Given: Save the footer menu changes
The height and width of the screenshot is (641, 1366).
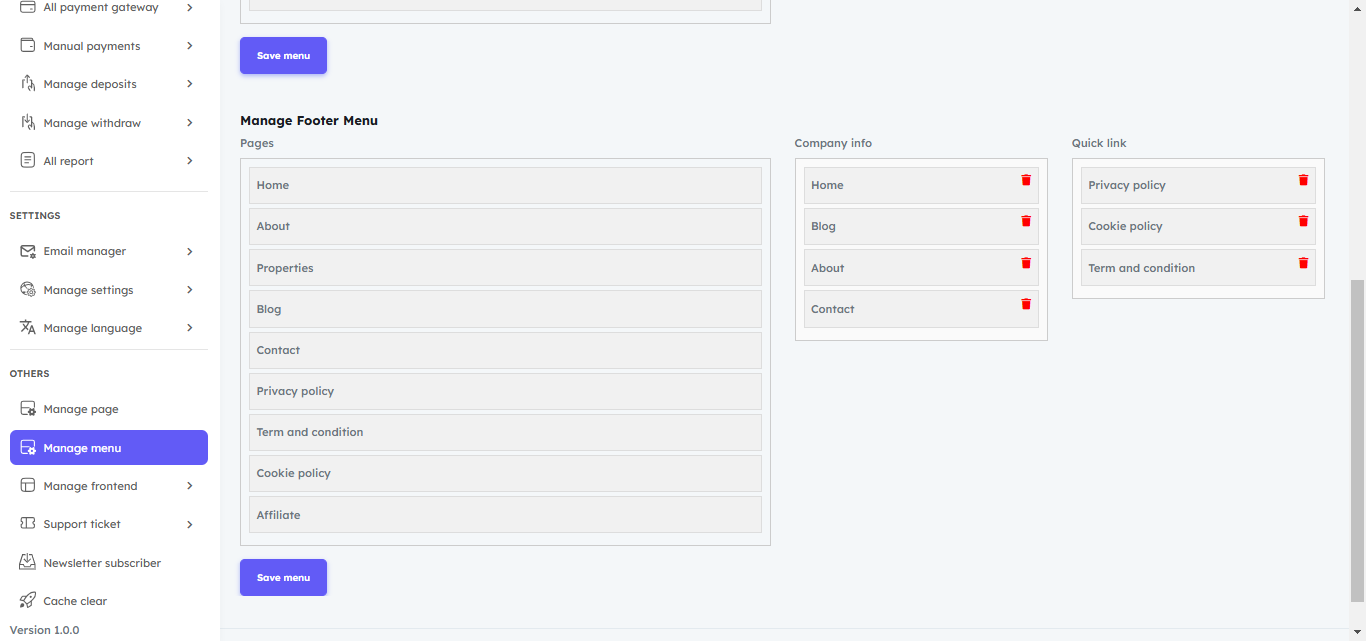Looking at the screenshot, I should click(x=283, y=578).
